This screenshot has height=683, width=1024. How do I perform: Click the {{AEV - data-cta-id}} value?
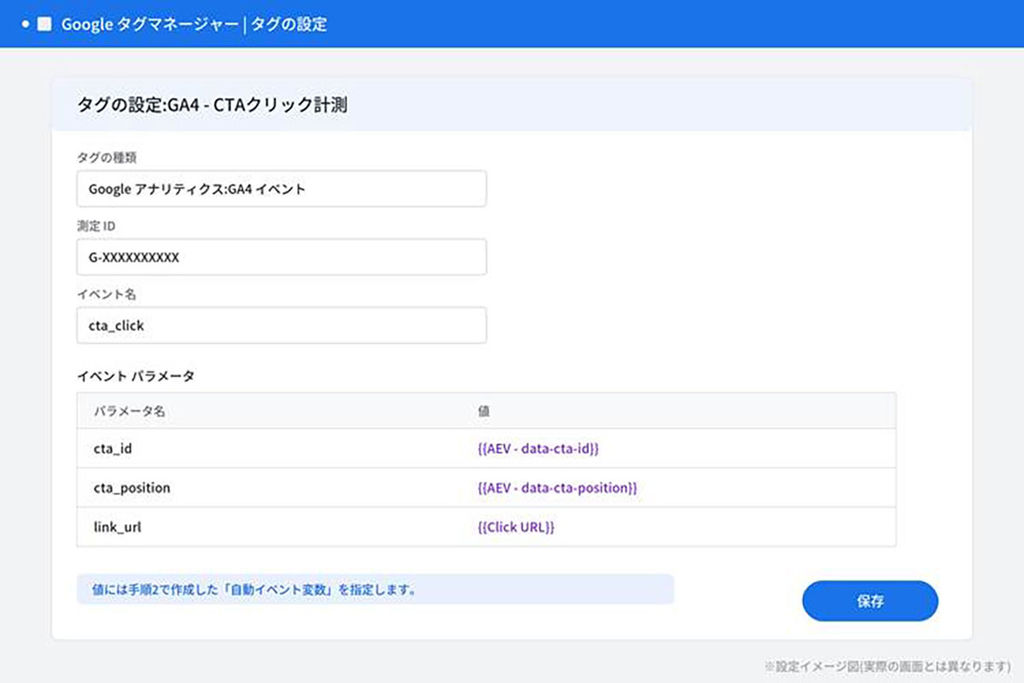point(538,449)
